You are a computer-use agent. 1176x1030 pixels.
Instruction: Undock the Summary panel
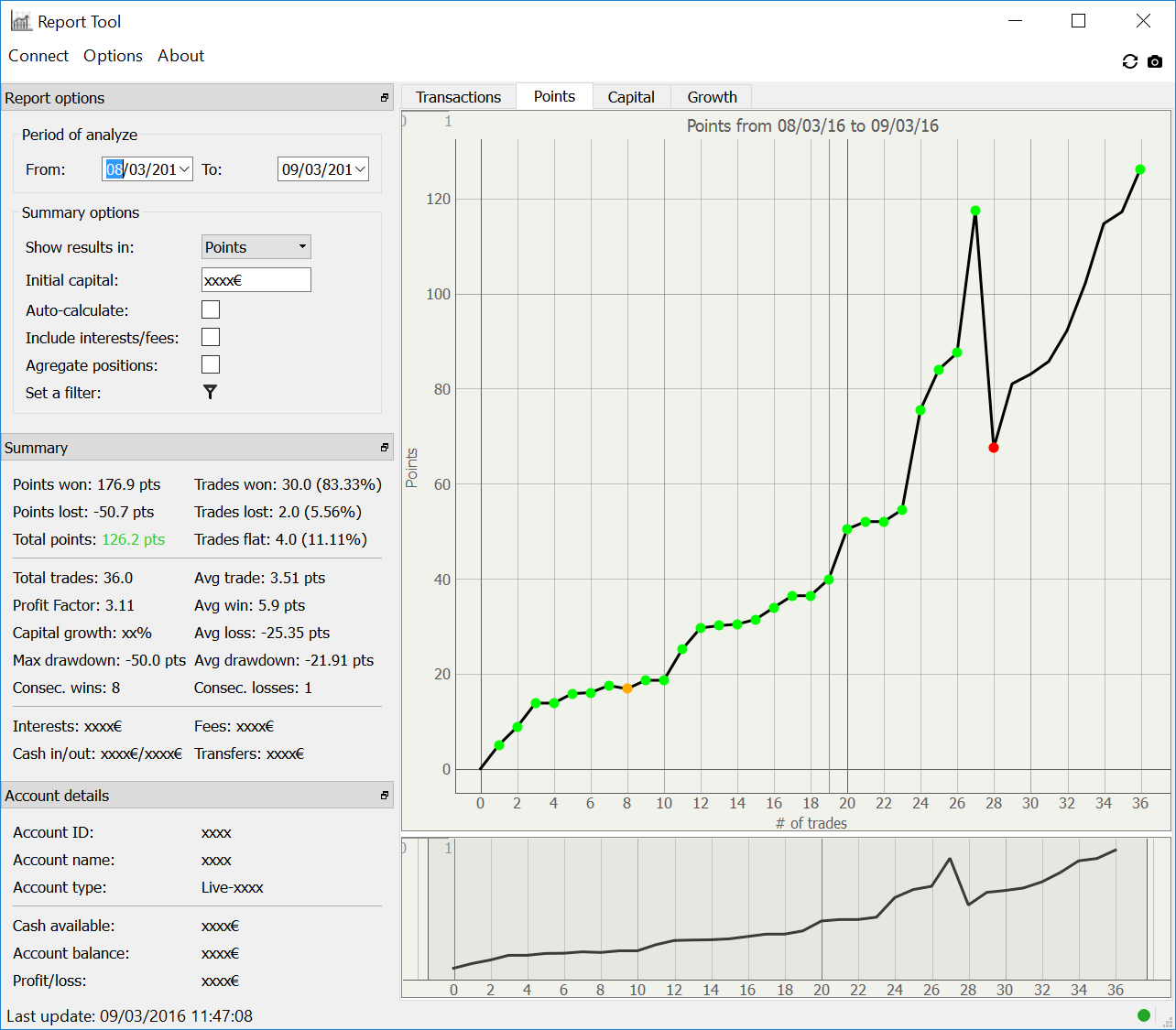(385, 448)
